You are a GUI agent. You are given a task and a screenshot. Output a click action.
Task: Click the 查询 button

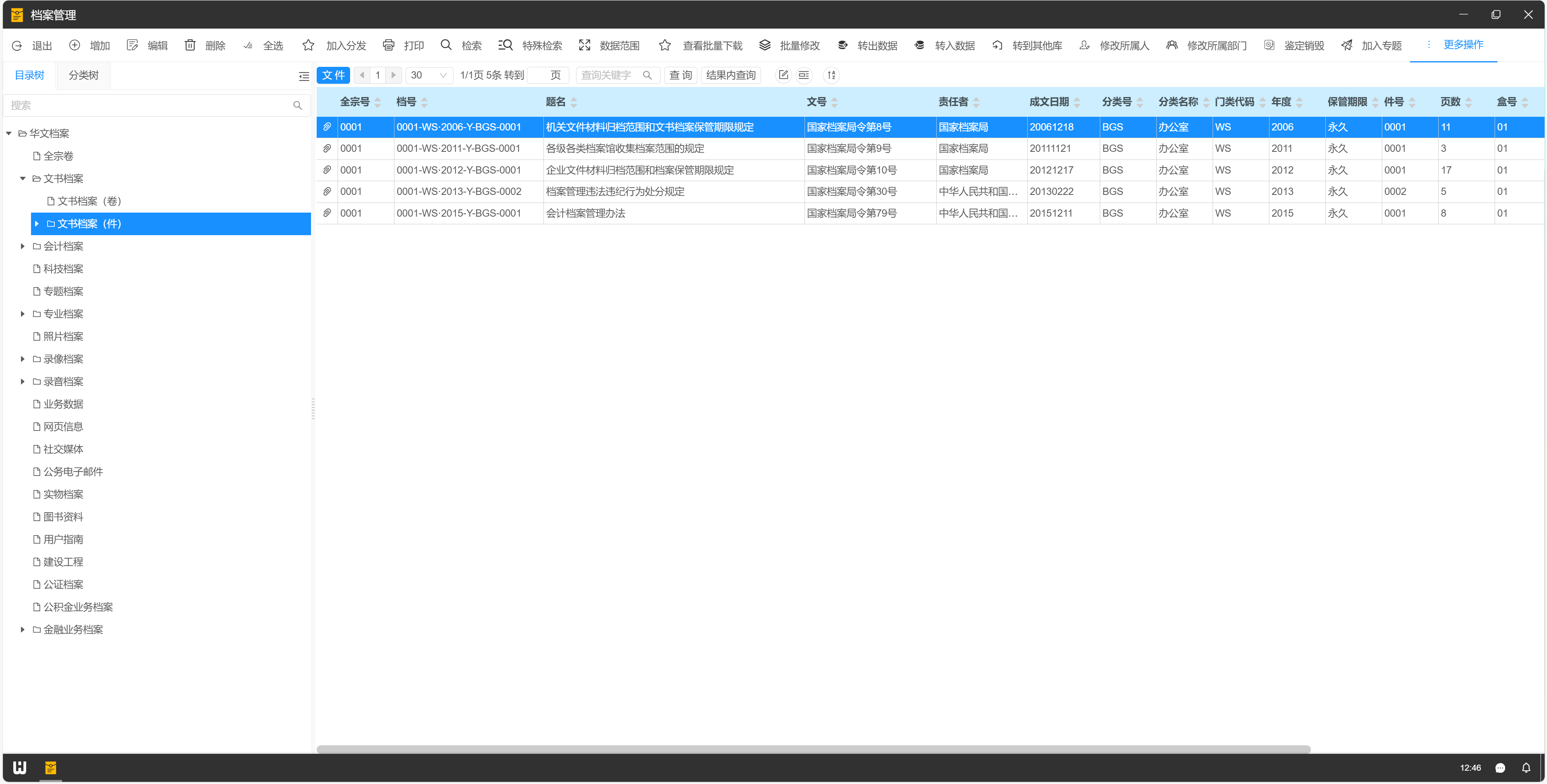click(x=680, y=75)
